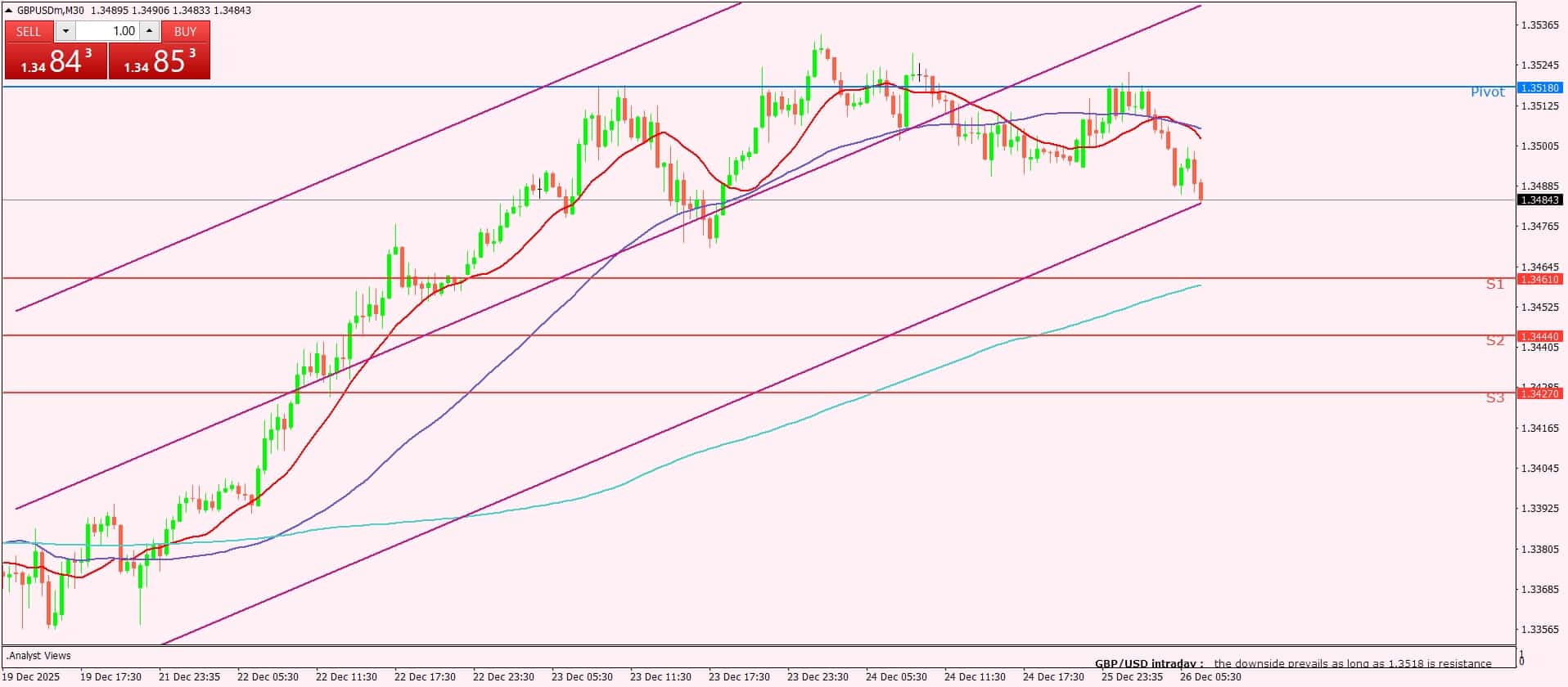Click the 1.34440 price tag on axis

1539,336
